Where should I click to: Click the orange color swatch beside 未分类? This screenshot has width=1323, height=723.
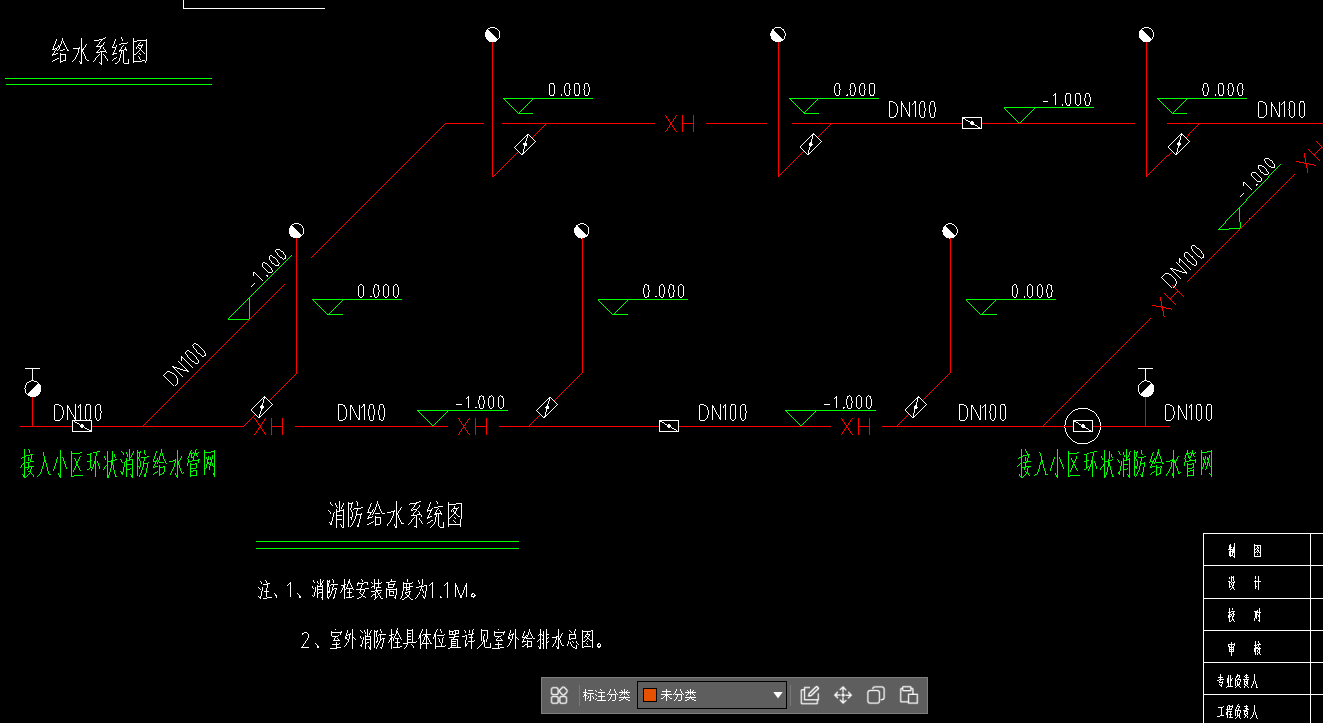(x=649, y=695)
